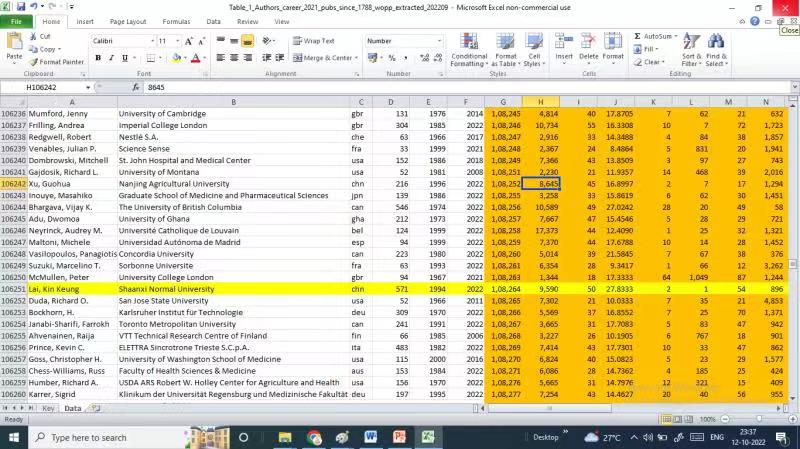
Task: Open the Calibri font name dropdown
Action: point(148,41)
